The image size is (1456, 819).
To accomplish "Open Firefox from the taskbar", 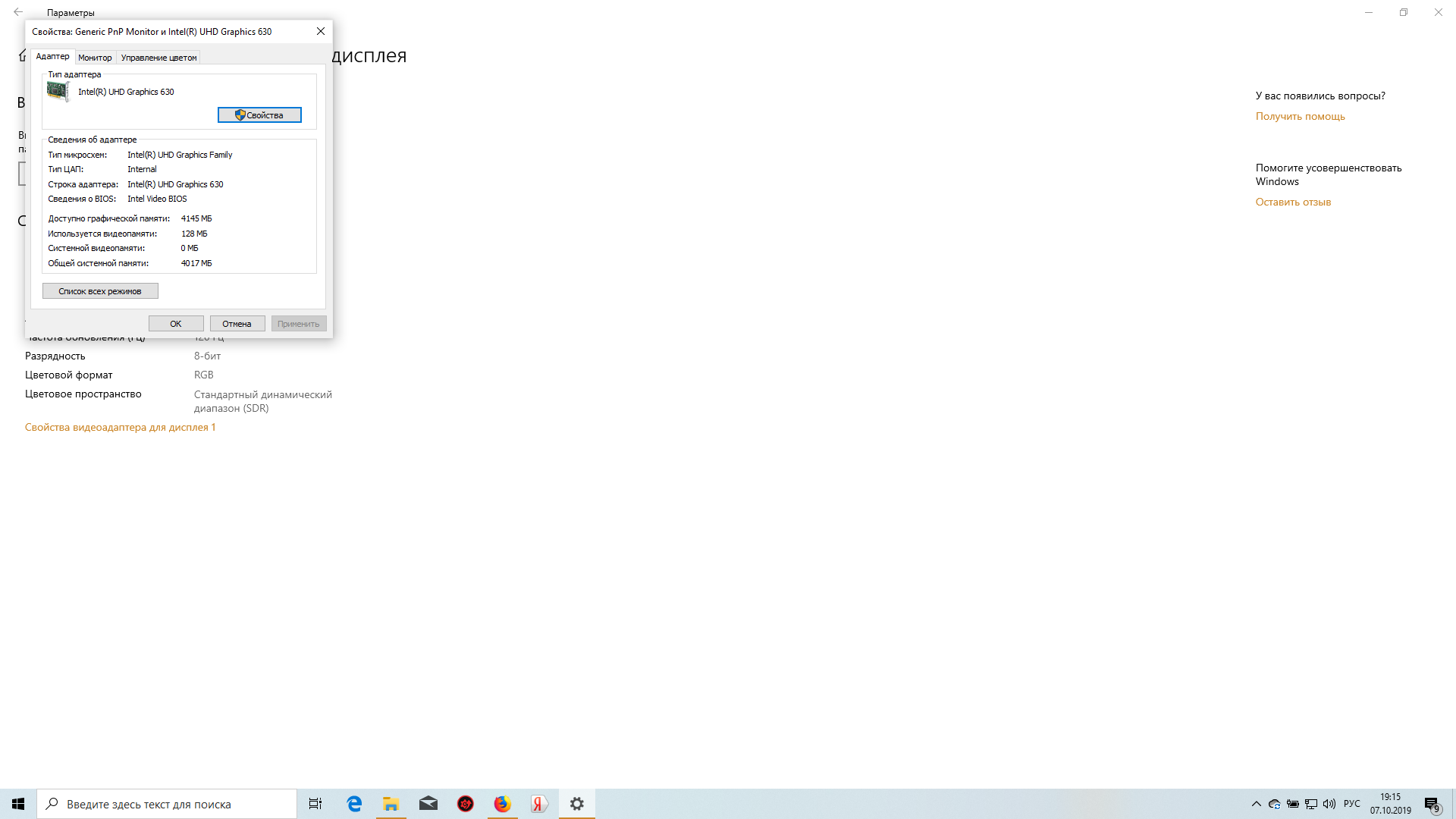I will pos(502,804).
